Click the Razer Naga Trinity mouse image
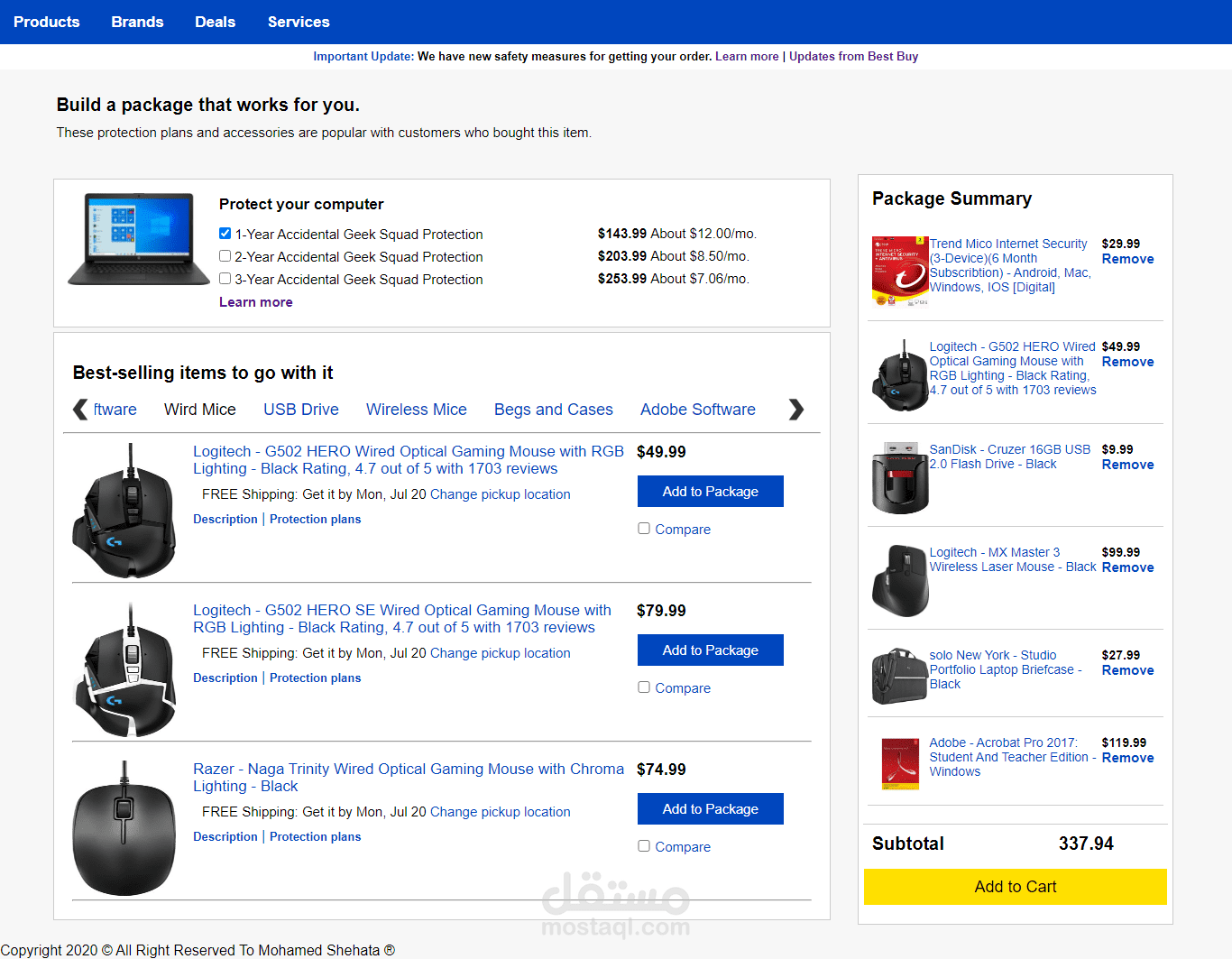This screenshot has height=959, width=1232. click(124, 828)
